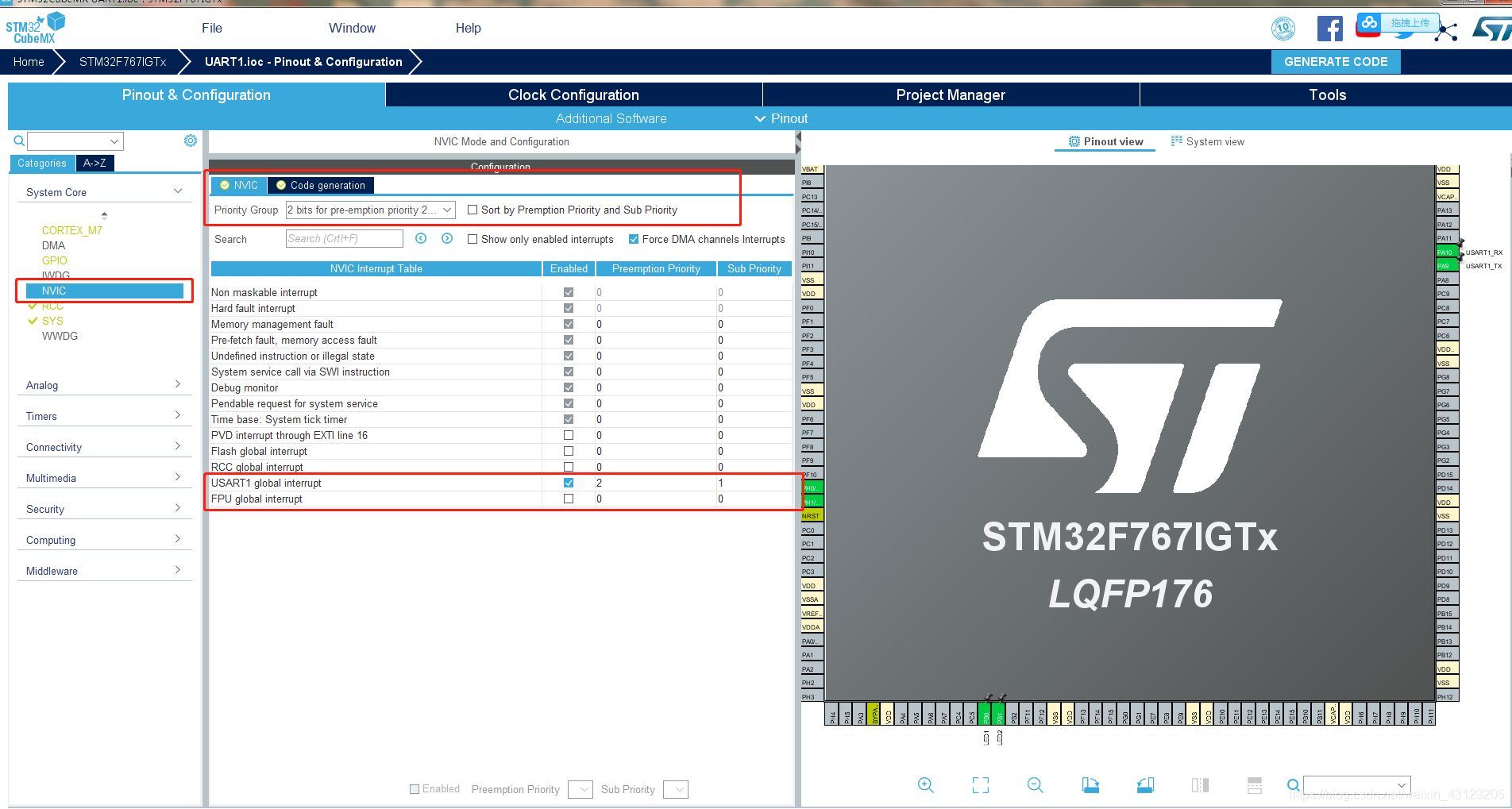This screenshot has height=809, width=1512.
Task: Switch to Code generation tab
Action: (x=321, y=185)
